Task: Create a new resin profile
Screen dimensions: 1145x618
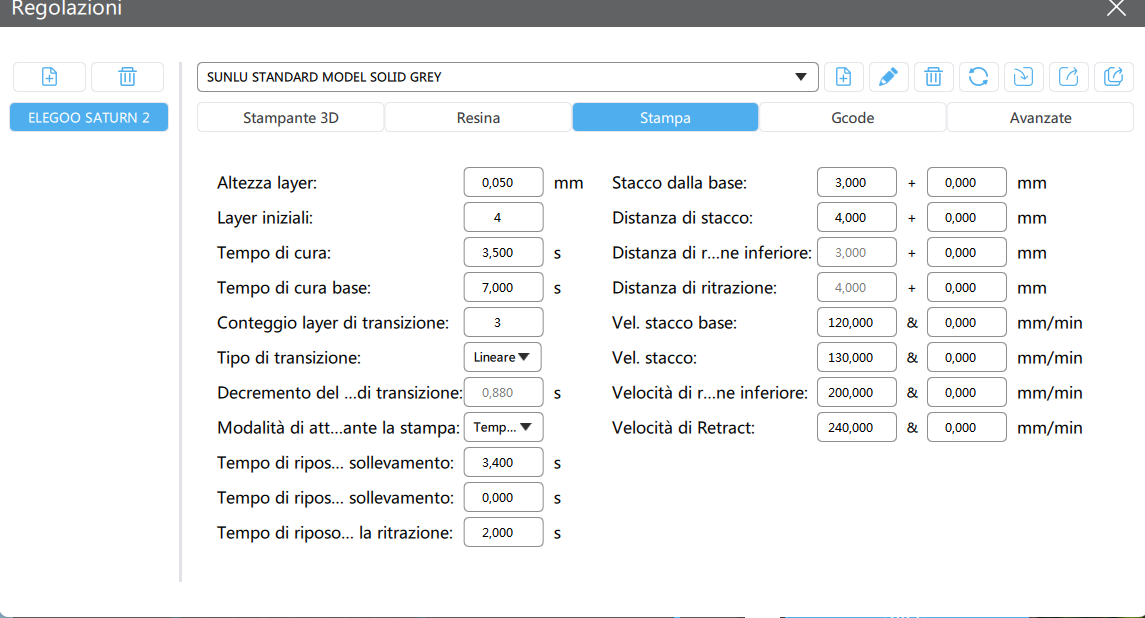Action: point(844,77)
